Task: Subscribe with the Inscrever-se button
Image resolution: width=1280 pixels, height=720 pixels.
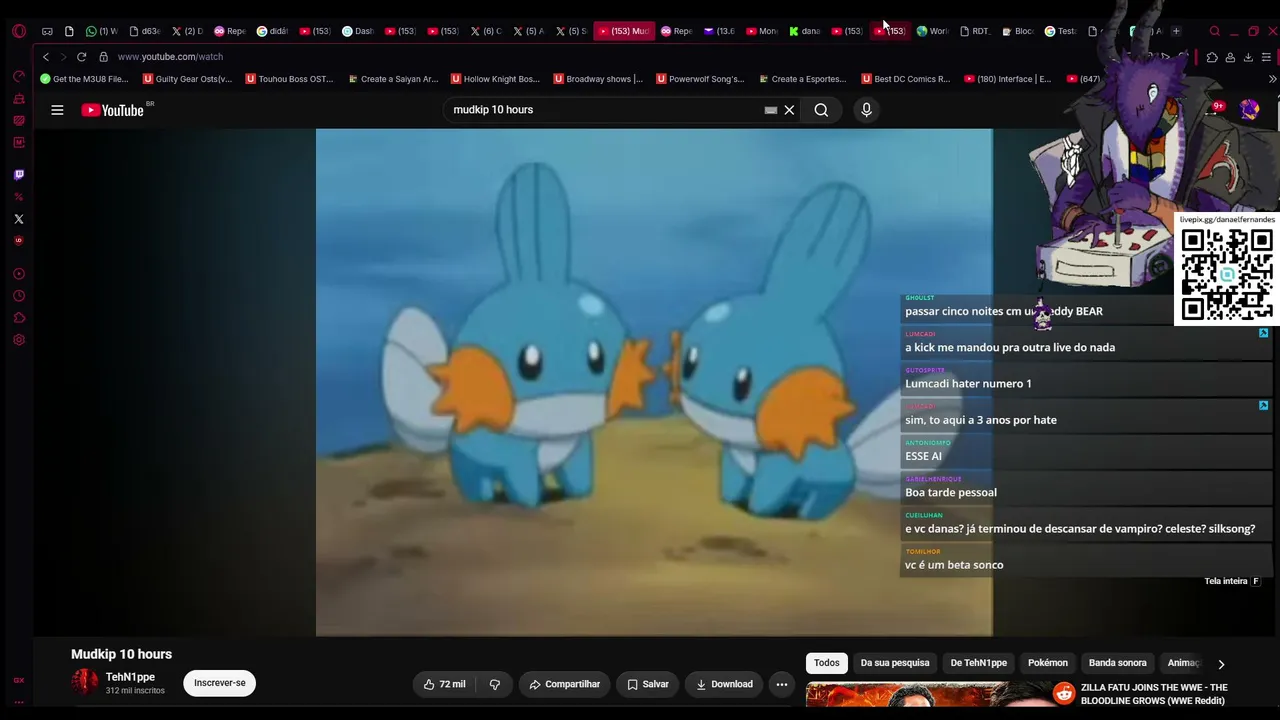Action: coord(219,683)
